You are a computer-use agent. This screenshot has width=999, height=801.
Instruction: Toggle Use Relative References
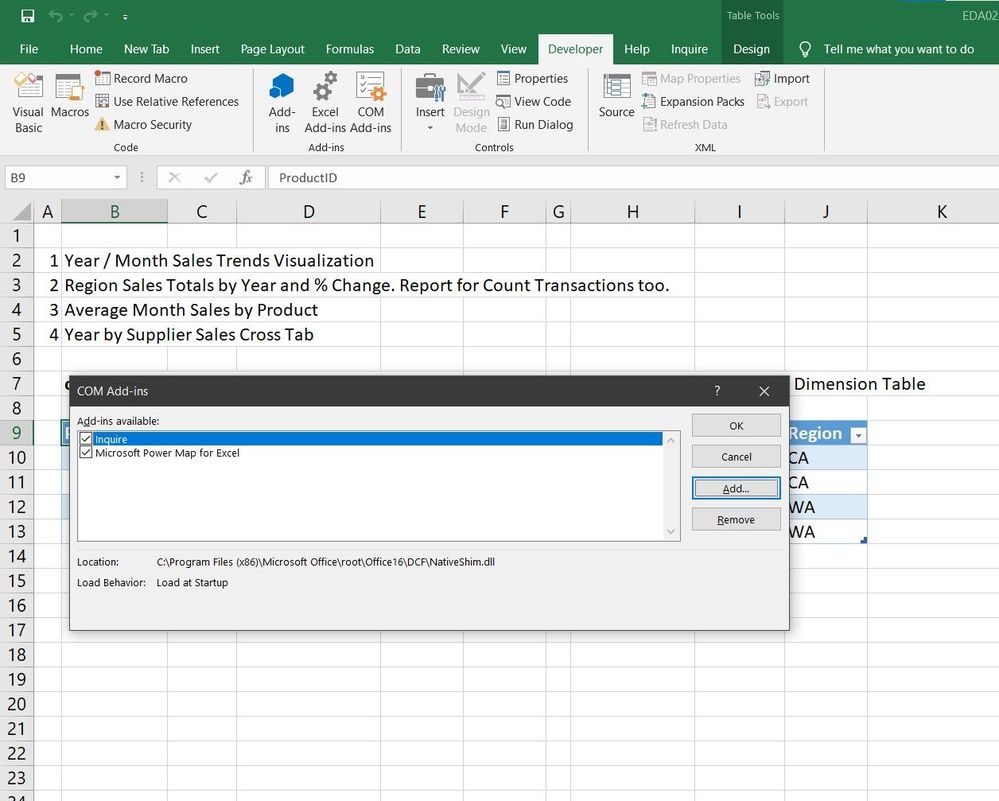coord(166,101)
